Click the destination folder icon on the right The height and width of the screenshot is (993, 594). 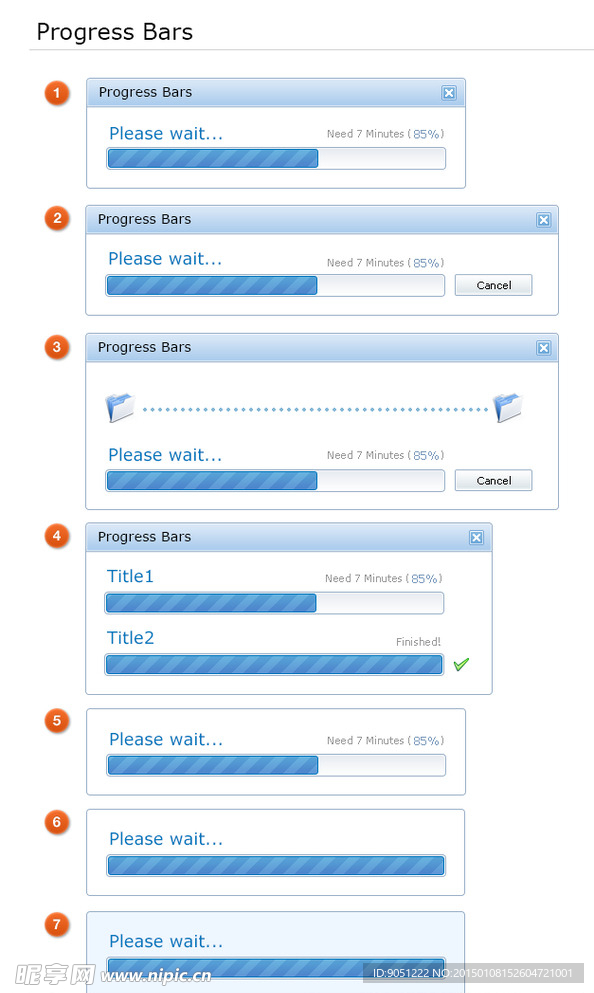[508, 407]
